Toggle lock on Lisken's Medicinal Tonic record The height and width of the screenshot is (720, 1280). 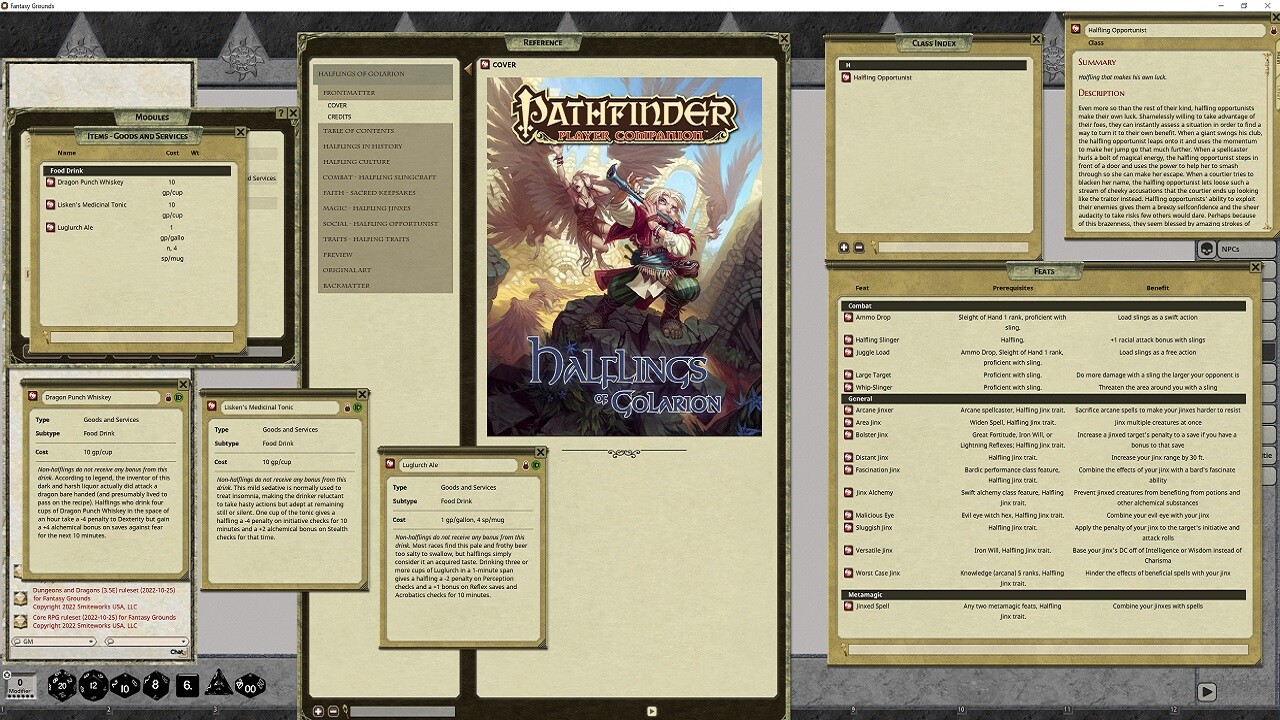coord(347,407)
